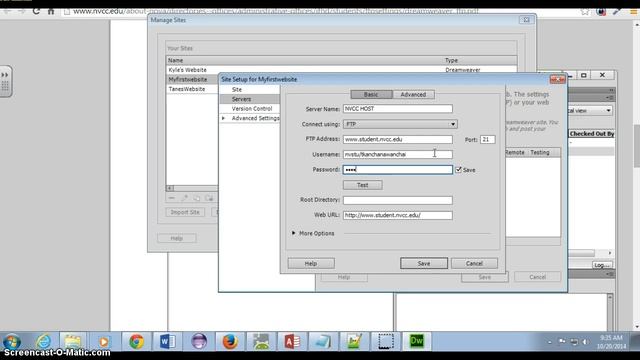
Task: Open Internet Explorer from the taskbar
Action: click(43, 341)
